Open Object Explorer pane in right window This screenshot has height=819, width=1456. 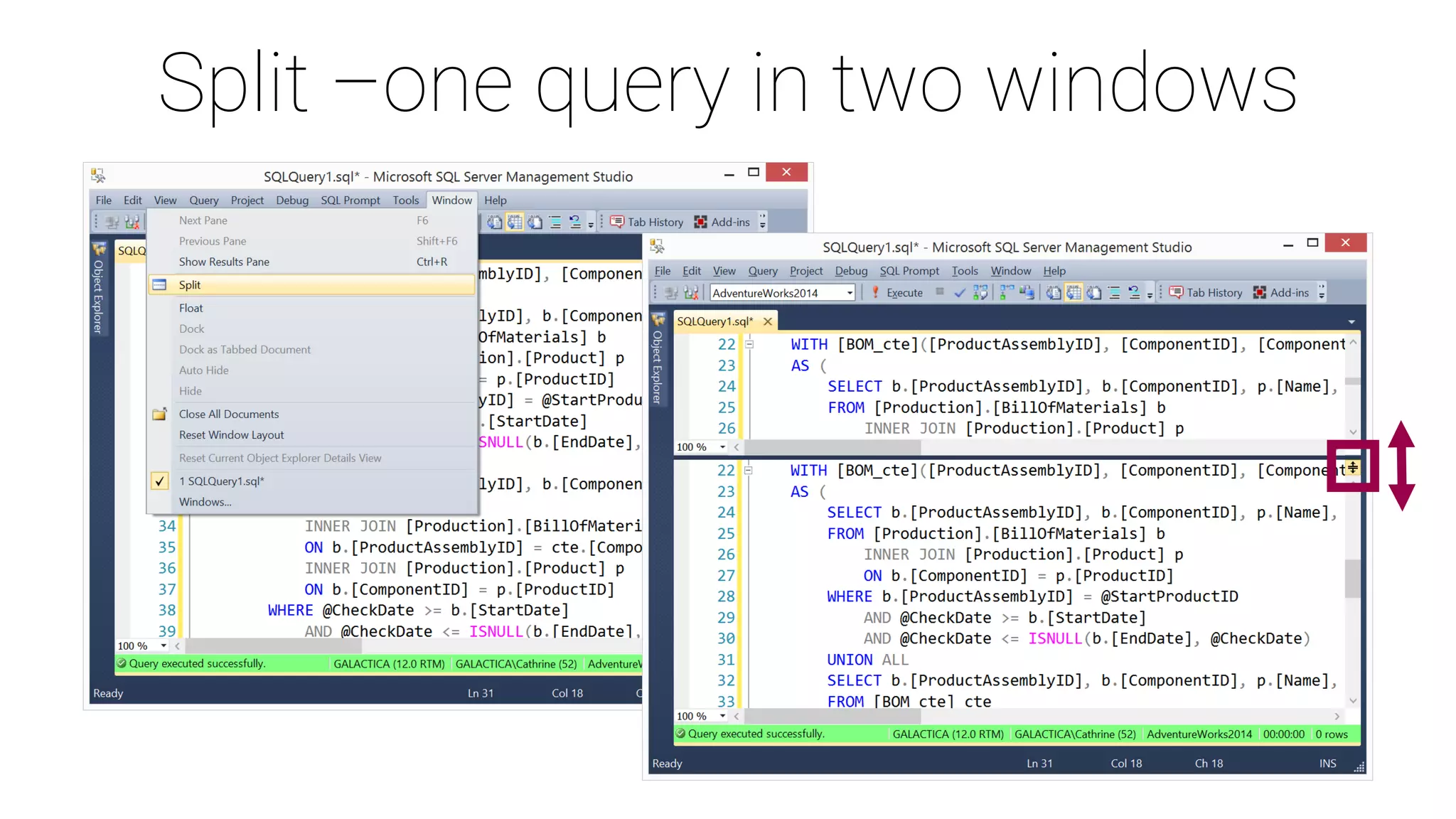coord(658,360)
